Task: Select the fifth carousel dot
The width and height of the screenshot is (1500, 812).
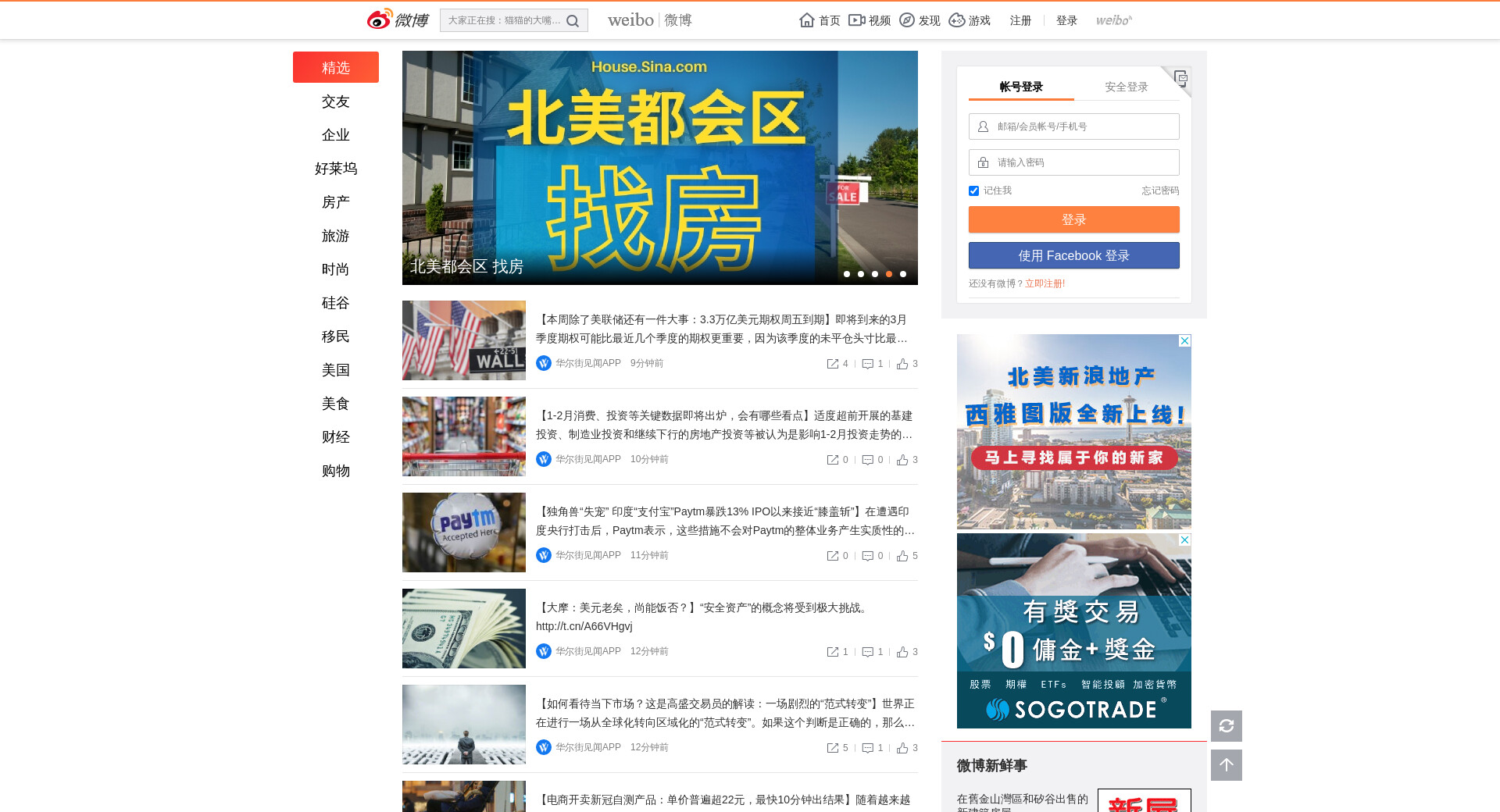Action: 903,274
